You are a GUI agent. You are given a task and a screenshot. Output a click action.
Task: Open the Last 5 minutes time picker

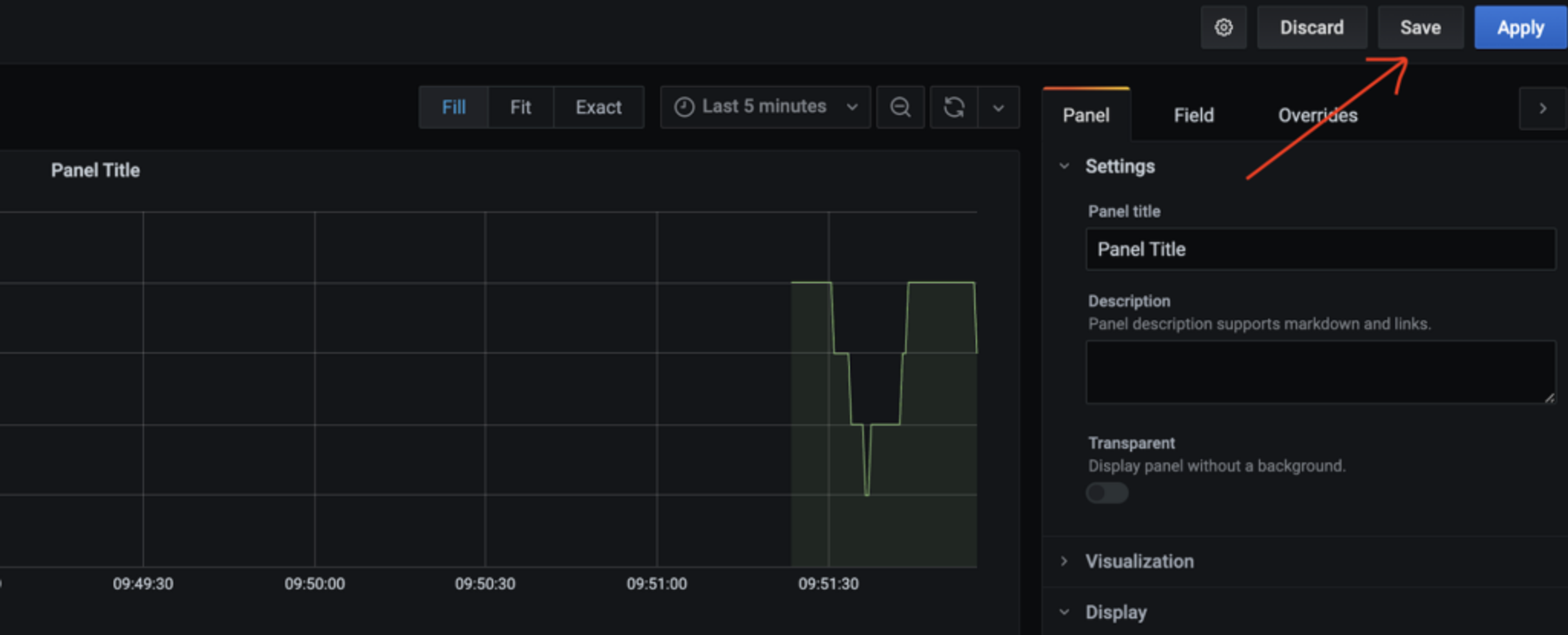[x=765, y=107]
